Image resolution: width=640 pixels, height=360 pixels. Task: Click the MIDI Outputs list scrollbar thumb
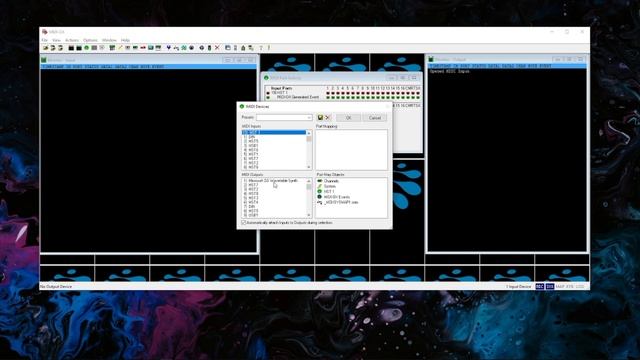[x=309, y=187]
